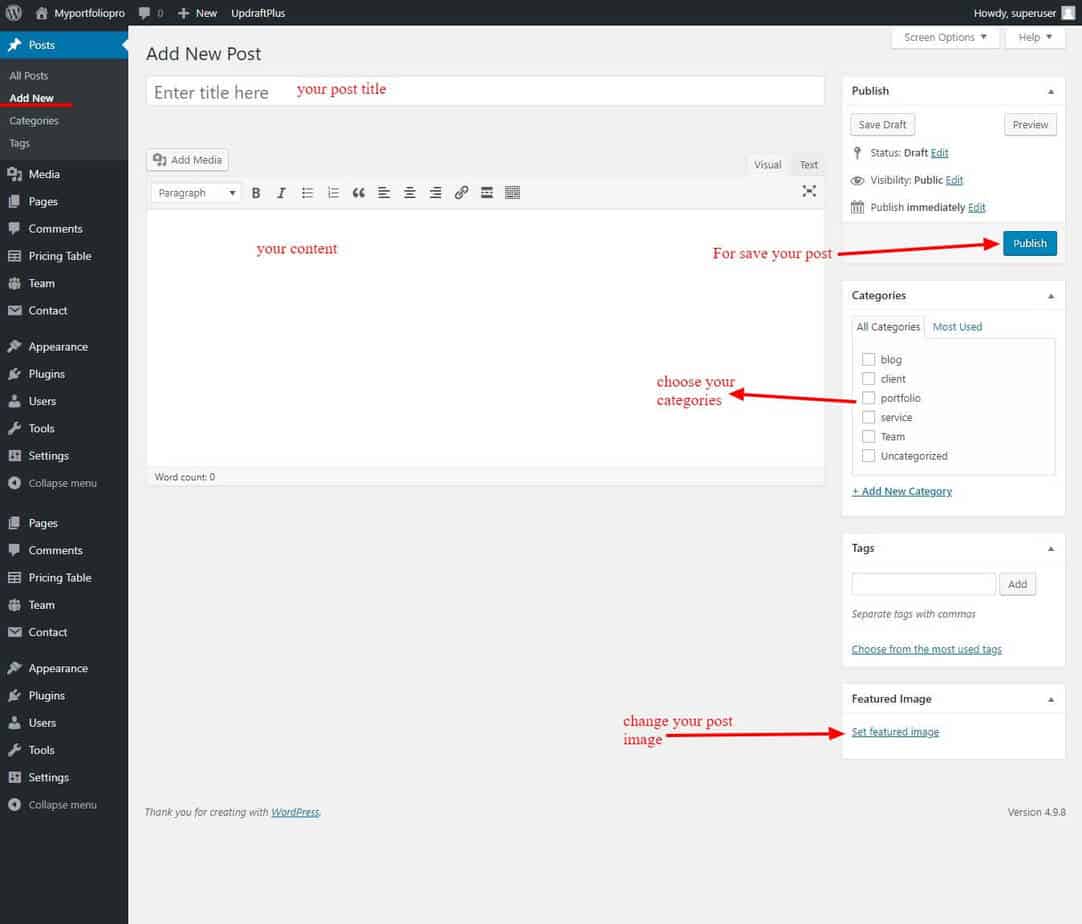Screen dimensions: 1082x924
Task: Click Choose from the most used tags
Action: click(926, 649)
